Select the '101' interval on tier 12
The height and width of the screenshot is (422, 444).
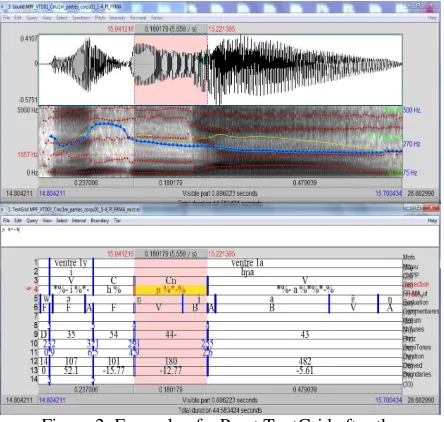pyautogui.click(x=114, y=361)
